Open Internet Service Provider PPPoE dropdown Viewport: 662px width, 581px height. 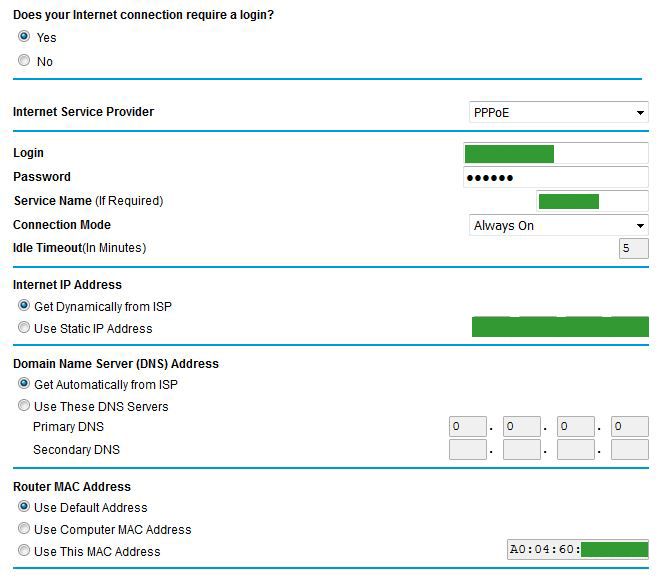tap(558, 113)
